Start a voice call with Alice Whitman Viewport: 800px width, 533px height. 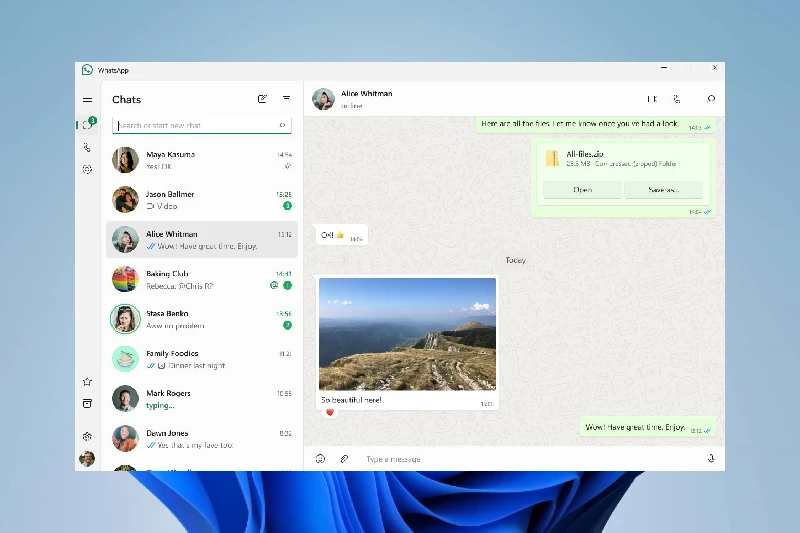677,99
